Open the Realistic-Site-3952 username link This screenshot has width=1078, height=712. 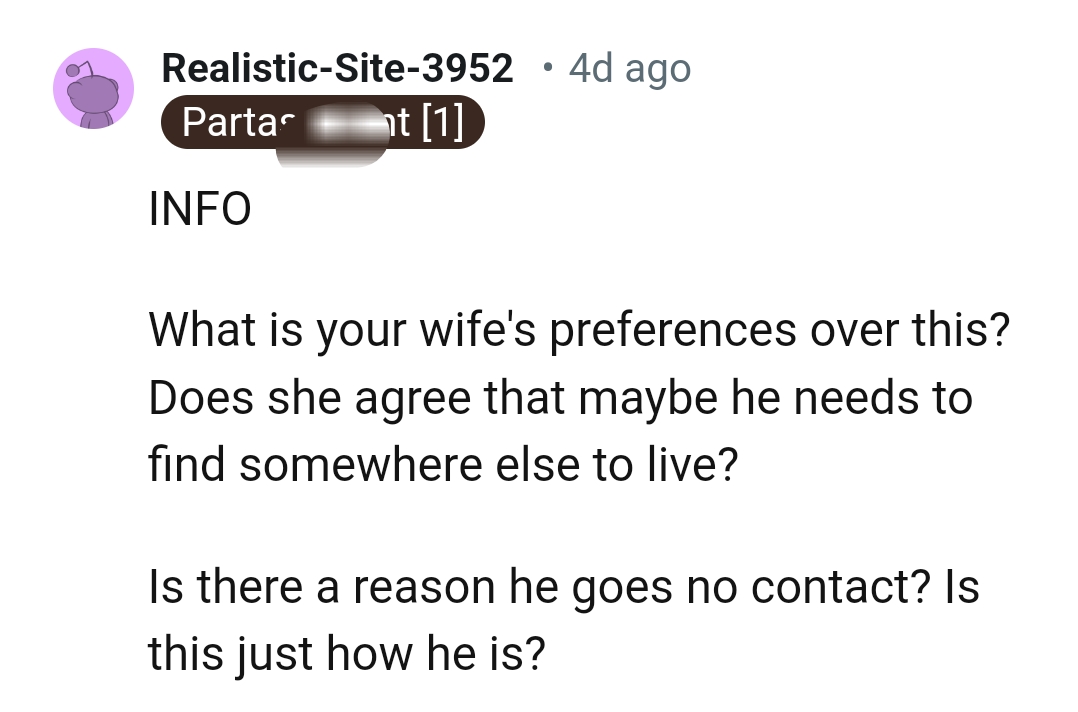[x=337, y=68]
